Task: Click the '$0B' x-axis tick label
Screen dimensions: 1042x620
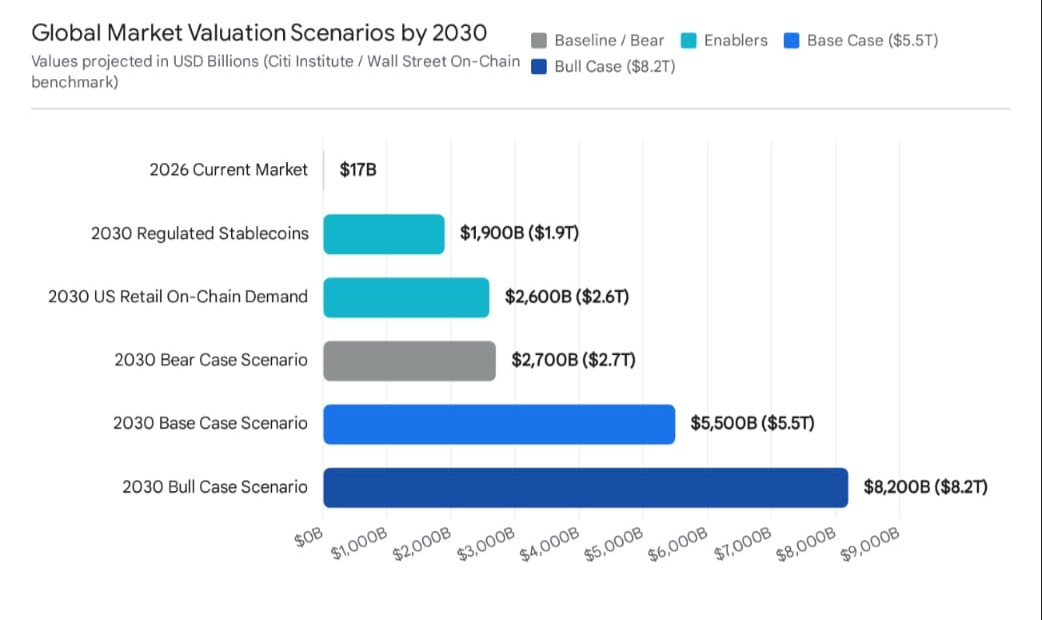Action: (309, 538)
